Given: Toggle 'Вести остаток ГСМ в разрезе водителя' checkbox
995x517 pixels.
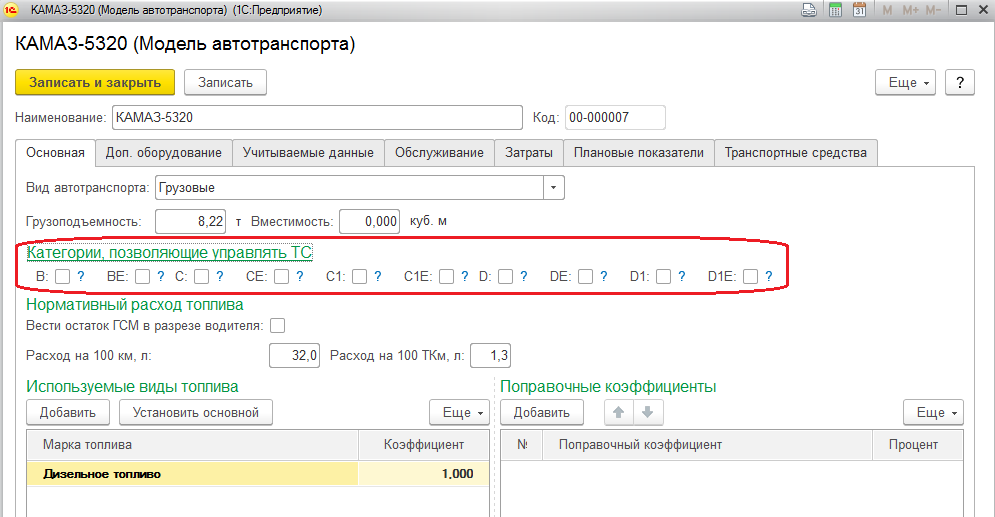Looking at the screenshot, I should click(x=277, y=325).
